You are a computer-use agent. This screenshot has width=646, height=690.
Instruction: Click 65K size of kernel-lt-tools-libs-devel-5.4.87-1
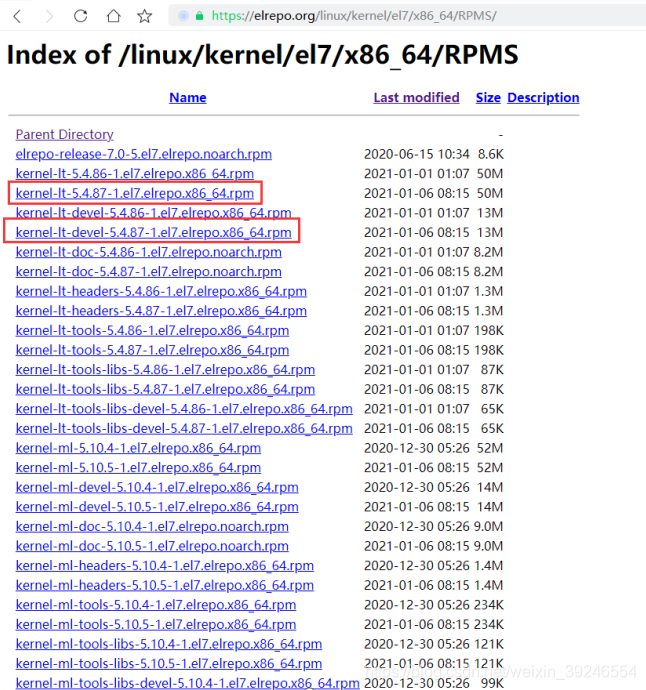click(492, 428)
